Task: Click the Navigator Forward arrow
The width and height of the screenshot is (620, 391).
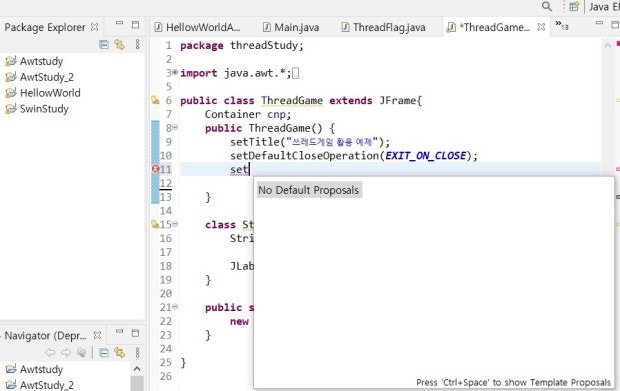Action: point(66,352)
